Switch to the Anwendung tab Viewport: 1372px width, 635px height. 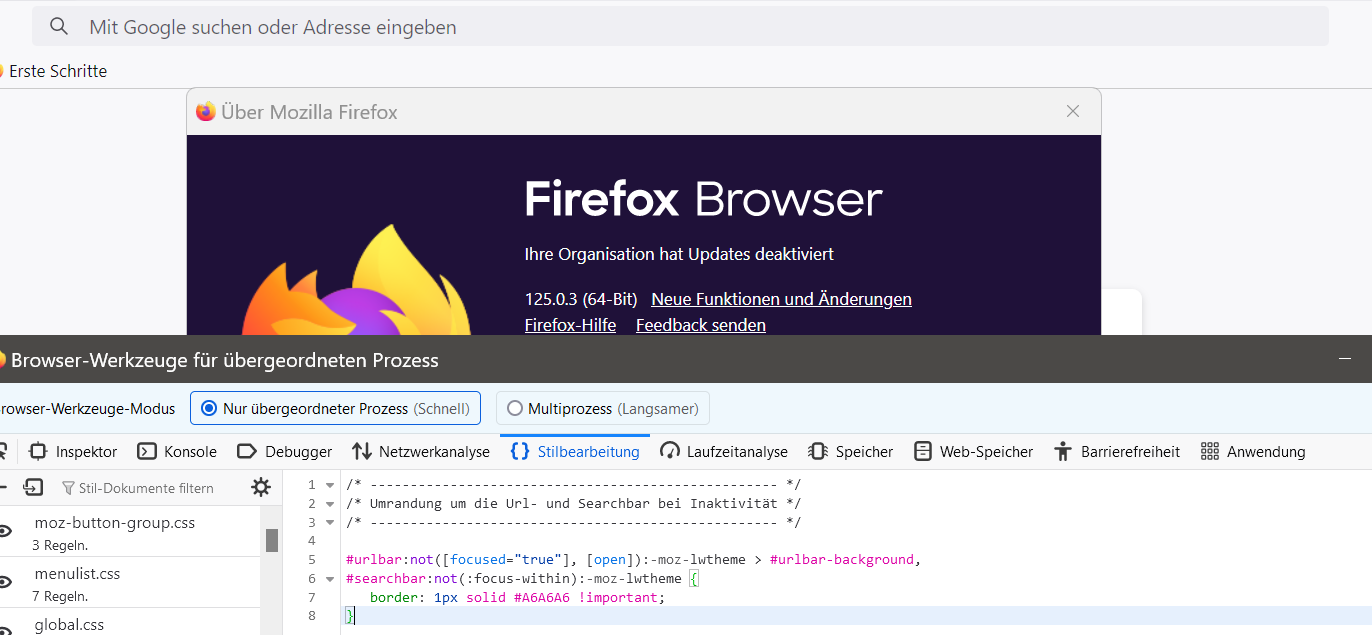coord(1253,452)
